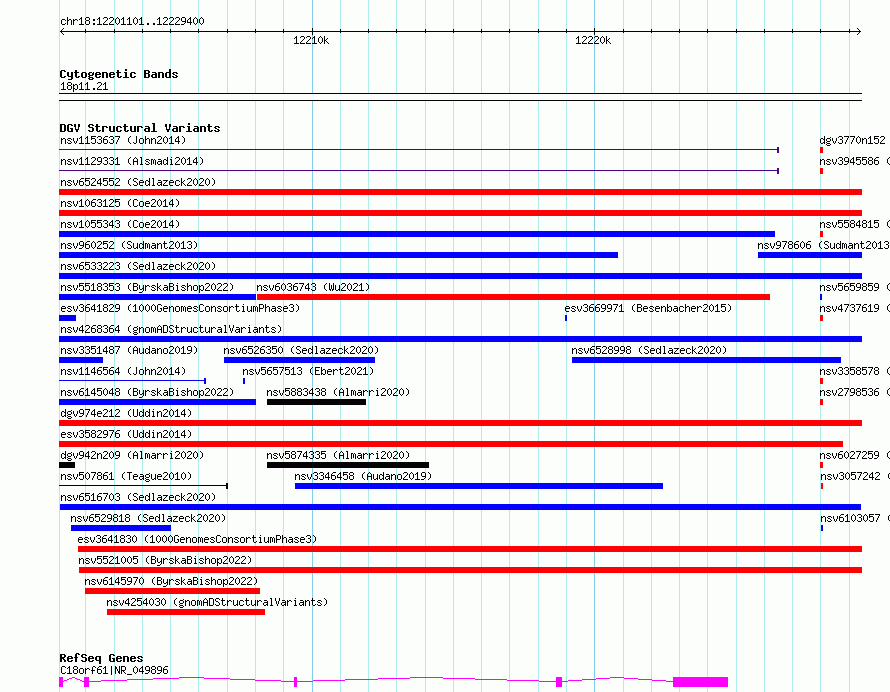The width and height of the screenshot is (890, 692).
Task: Select the nsv5883438 (Almarri2020) label
Action: coord(338,392)
